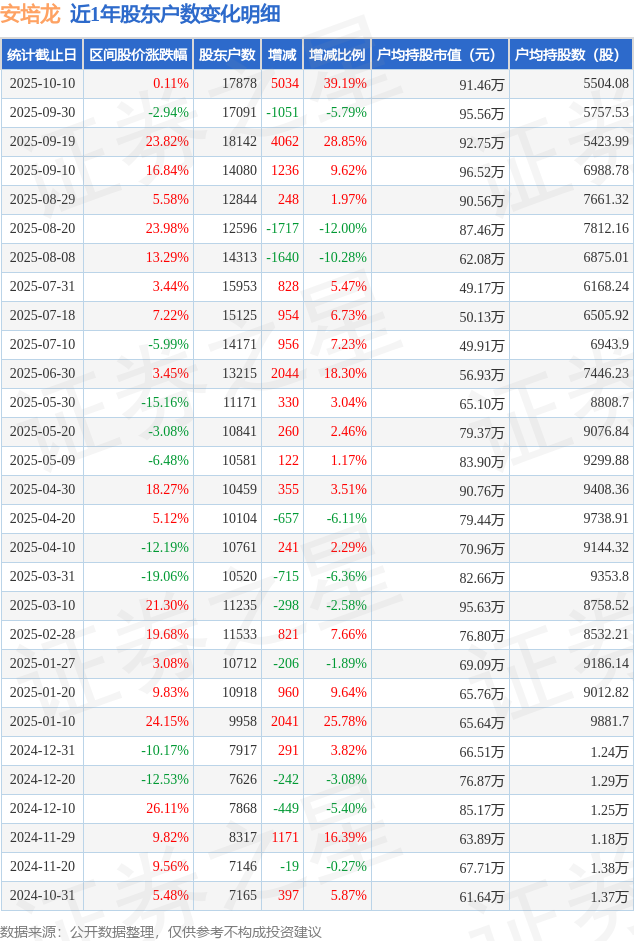634x941 pixels.
Task: Click the 安培龙 stock name in title
Action: coord(30,14)
